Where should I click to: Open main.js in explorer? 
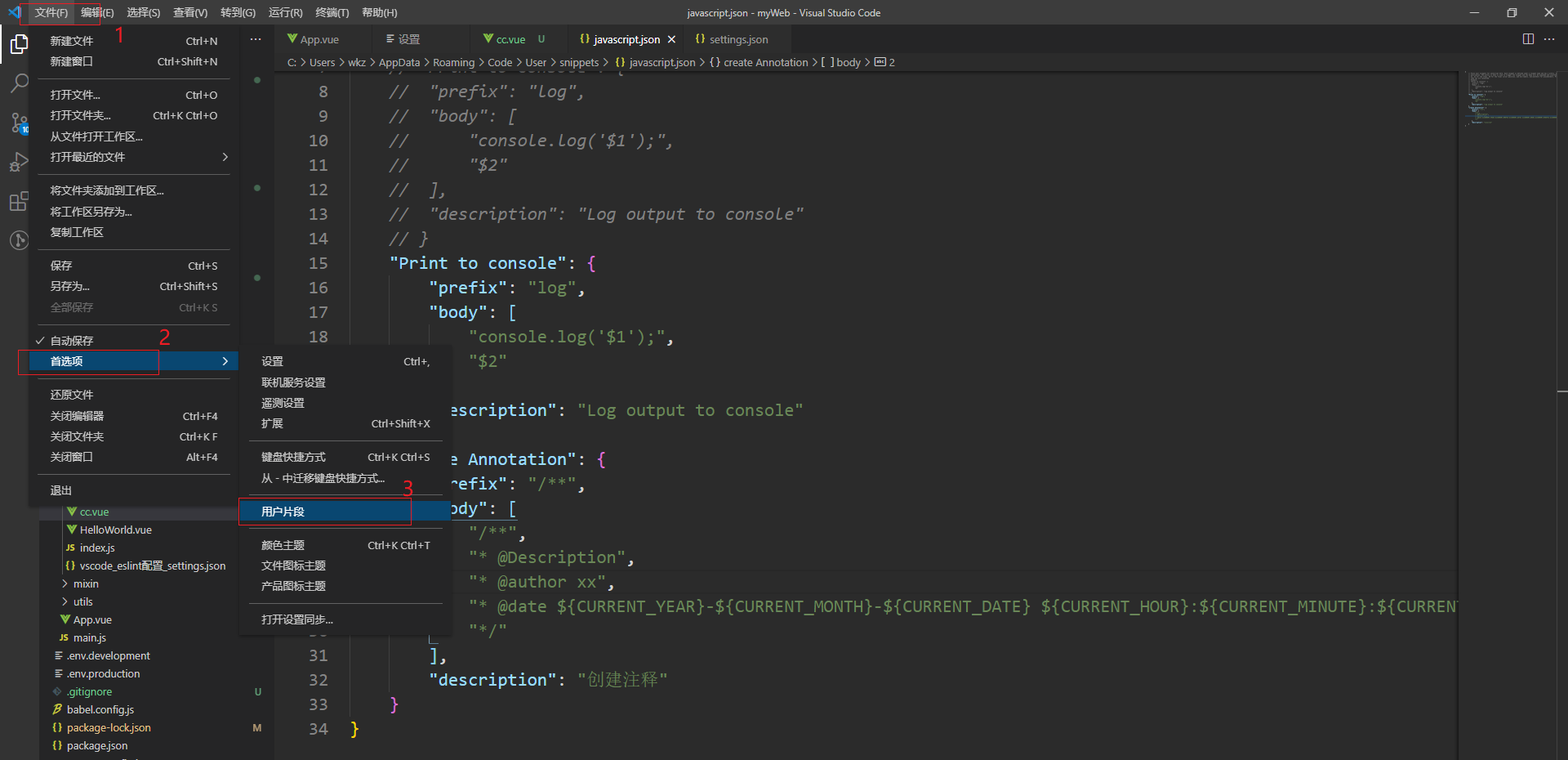(x=90, y=637)
